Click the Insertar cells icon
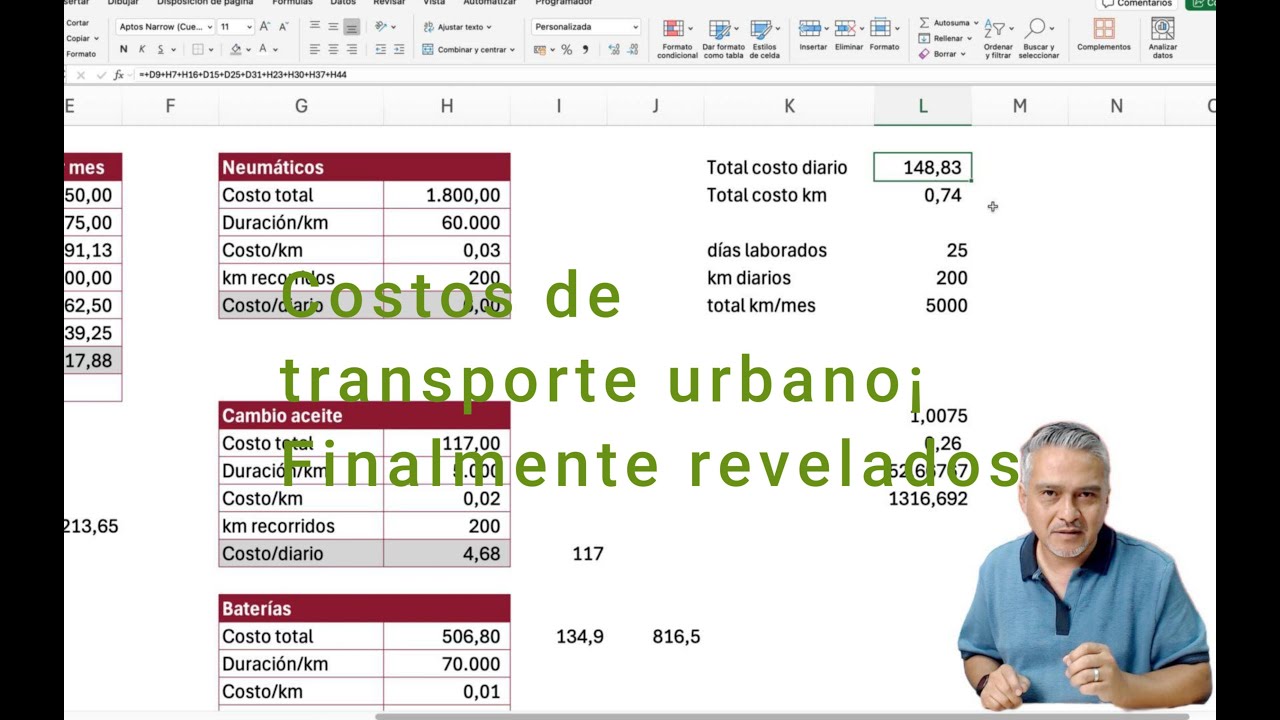The height and width of the screenshot is (720, 1280). tap(813, 34)
